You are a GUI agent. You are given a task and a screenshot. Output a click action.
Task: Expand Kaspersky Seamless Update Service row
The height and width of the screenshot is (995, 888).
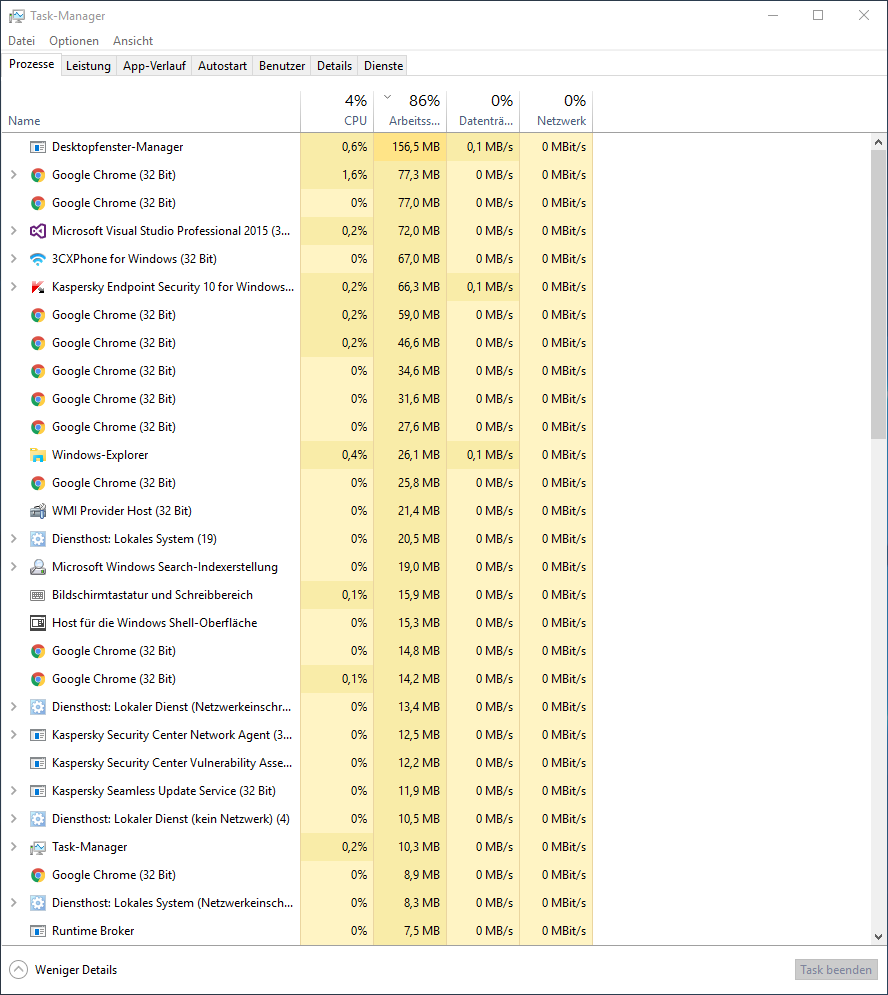pos(13,790)
